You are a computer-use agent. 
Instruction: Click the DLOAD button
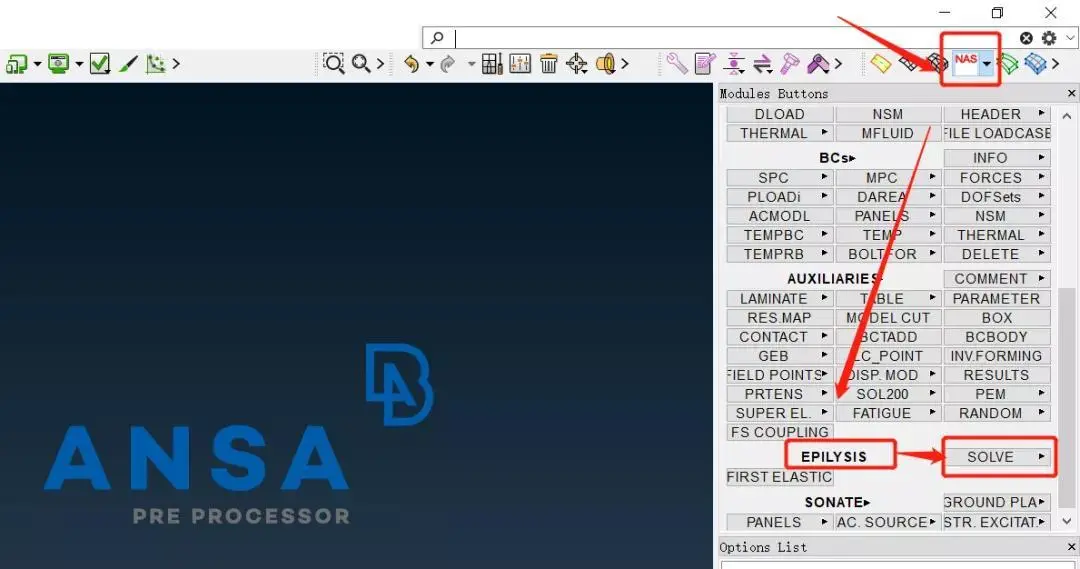[780, 114]
